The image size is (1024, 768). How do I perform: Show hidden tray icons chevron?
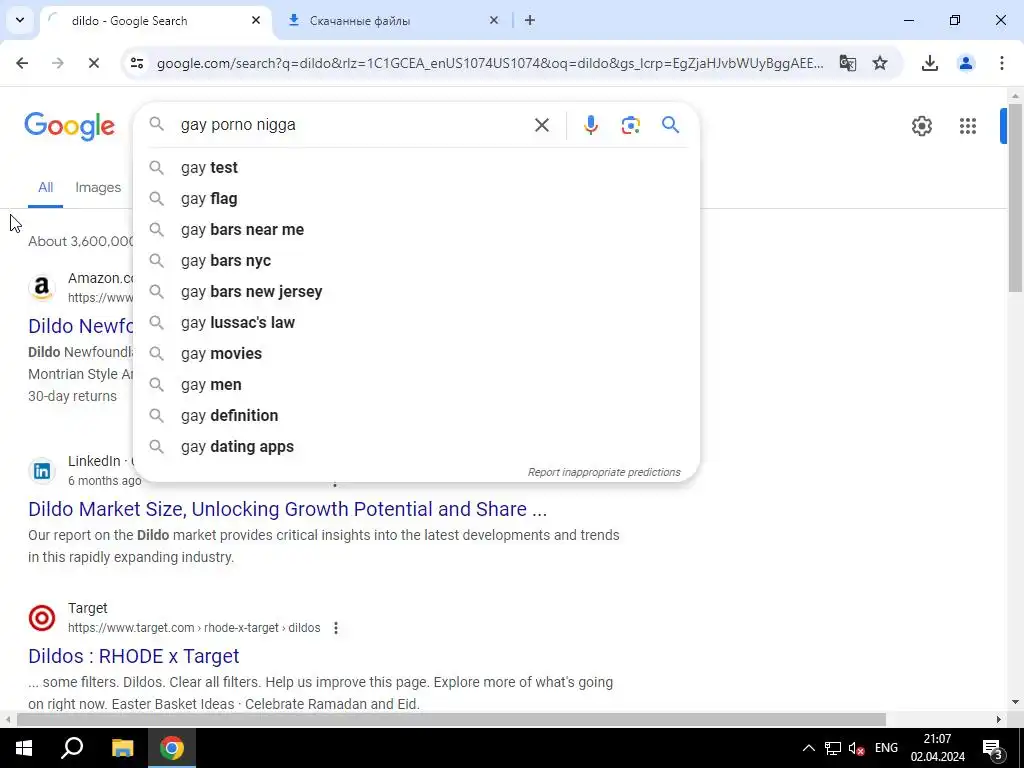(x=808, y=748)
